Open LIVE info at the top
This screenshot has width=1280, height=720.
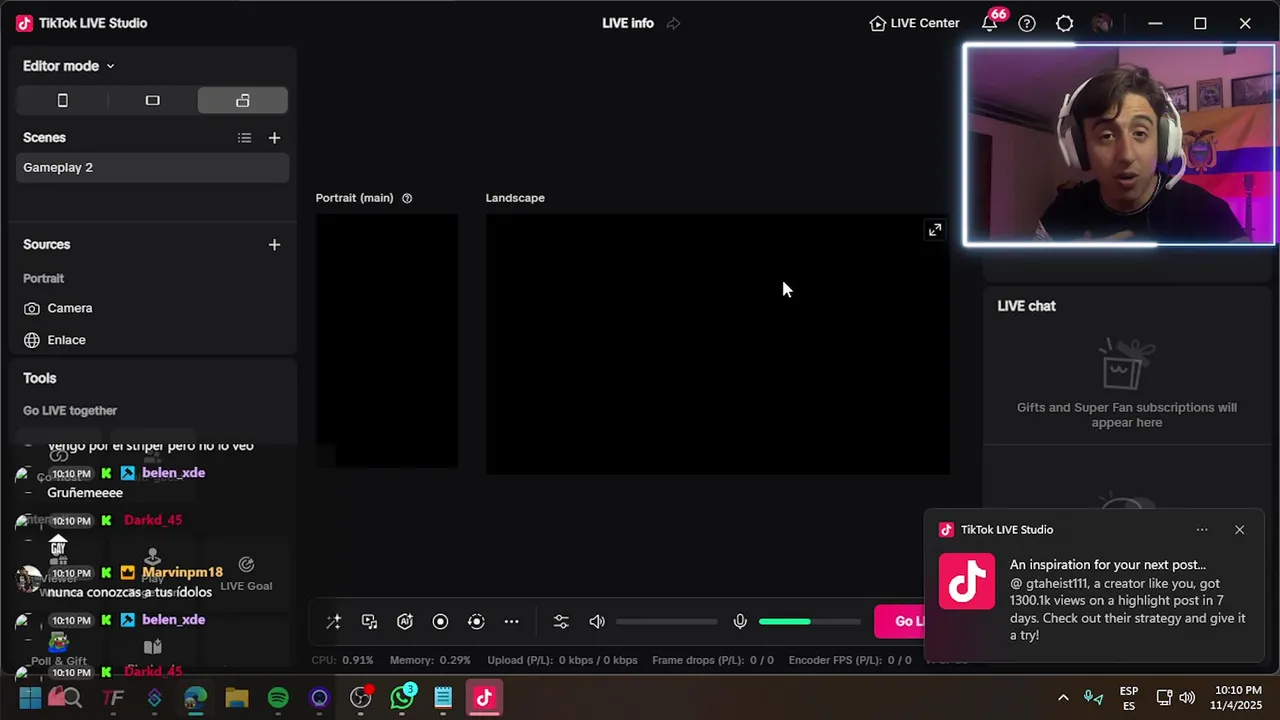[x=628, y=23]
